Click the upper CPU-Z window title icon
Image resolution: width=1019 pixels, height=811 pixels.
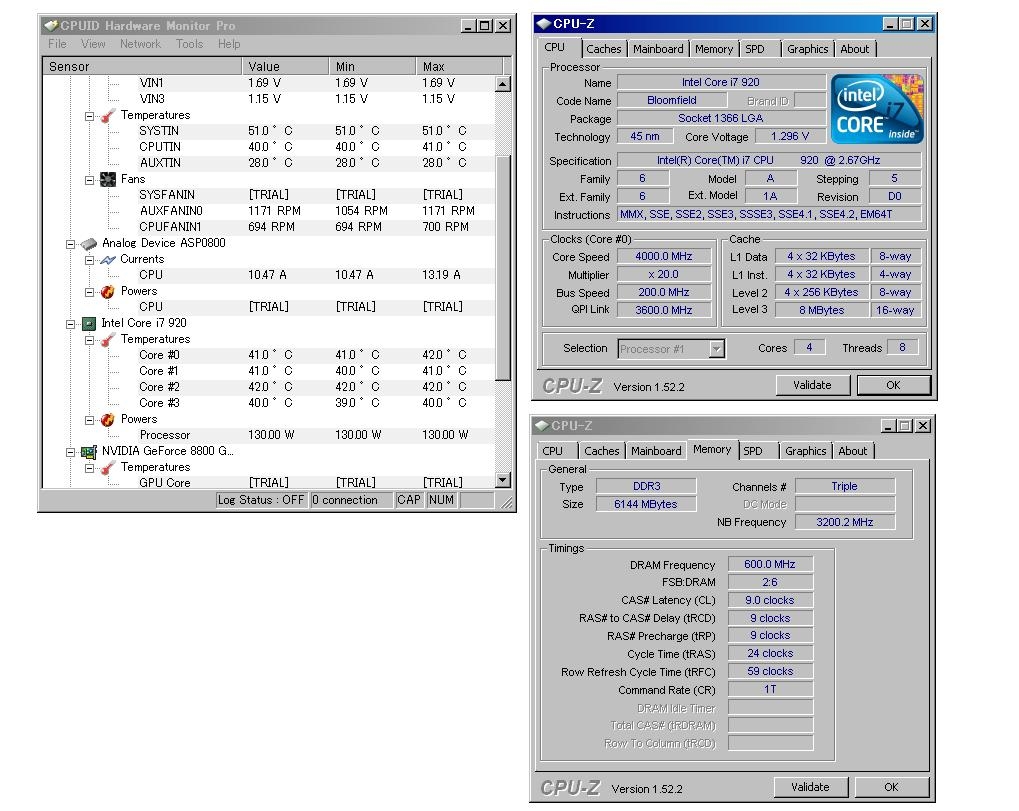[543, 24]
